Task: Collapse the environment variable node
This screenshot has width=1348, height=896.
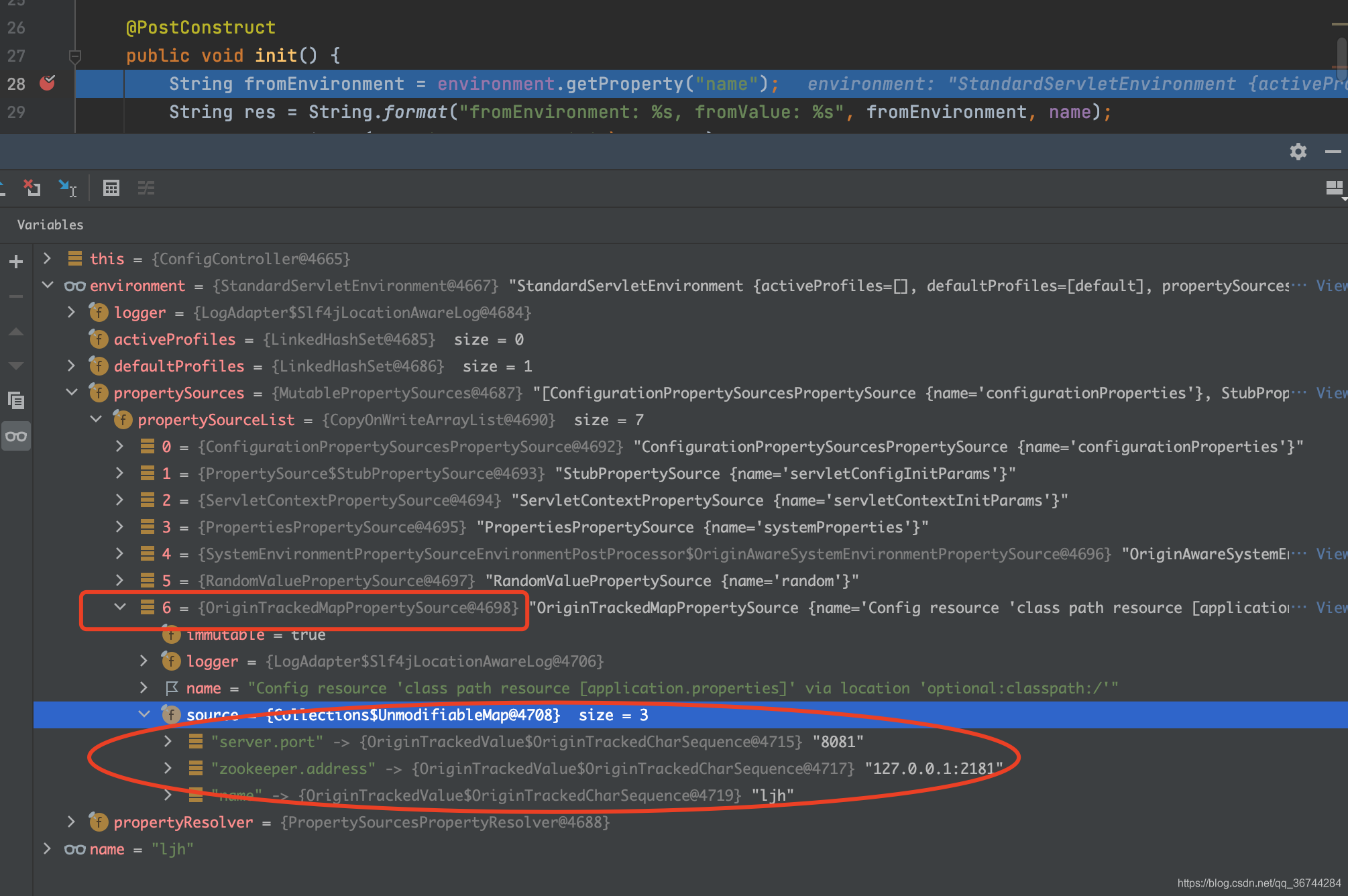Action: click(x=48, y=285)
